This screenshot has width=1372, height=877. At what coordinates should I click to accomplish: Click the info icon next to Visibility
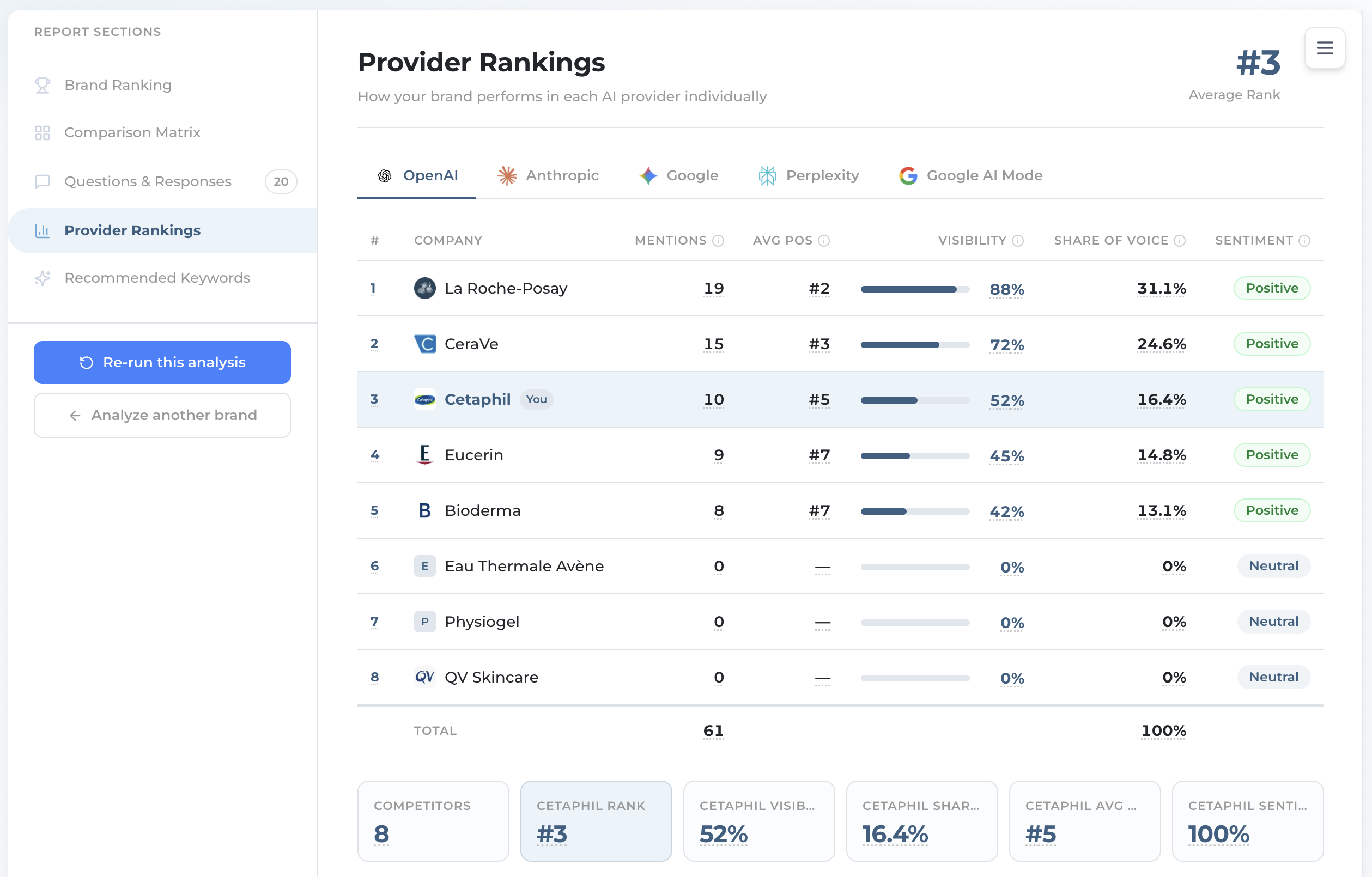tap(1018, 241)
